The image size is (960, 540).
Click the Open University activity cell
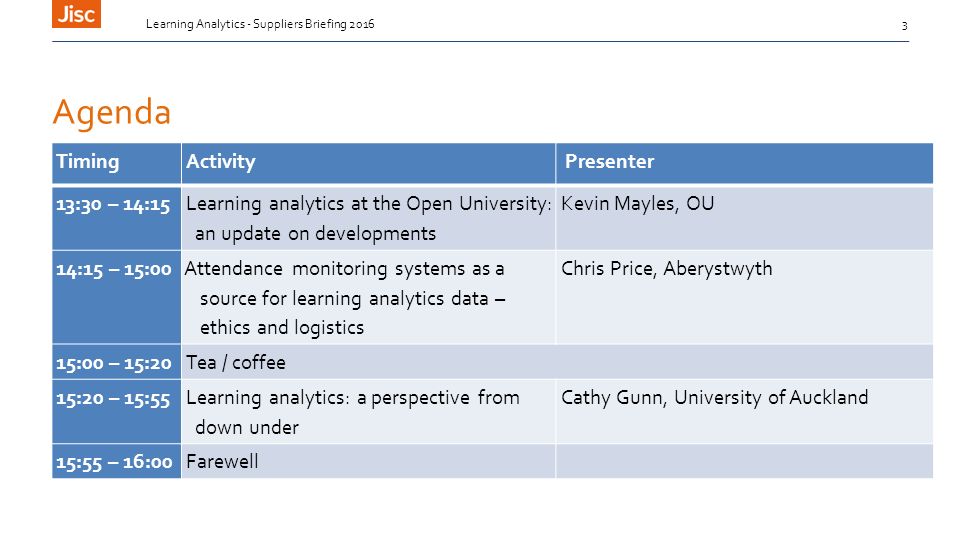click(x=369, y=218)
